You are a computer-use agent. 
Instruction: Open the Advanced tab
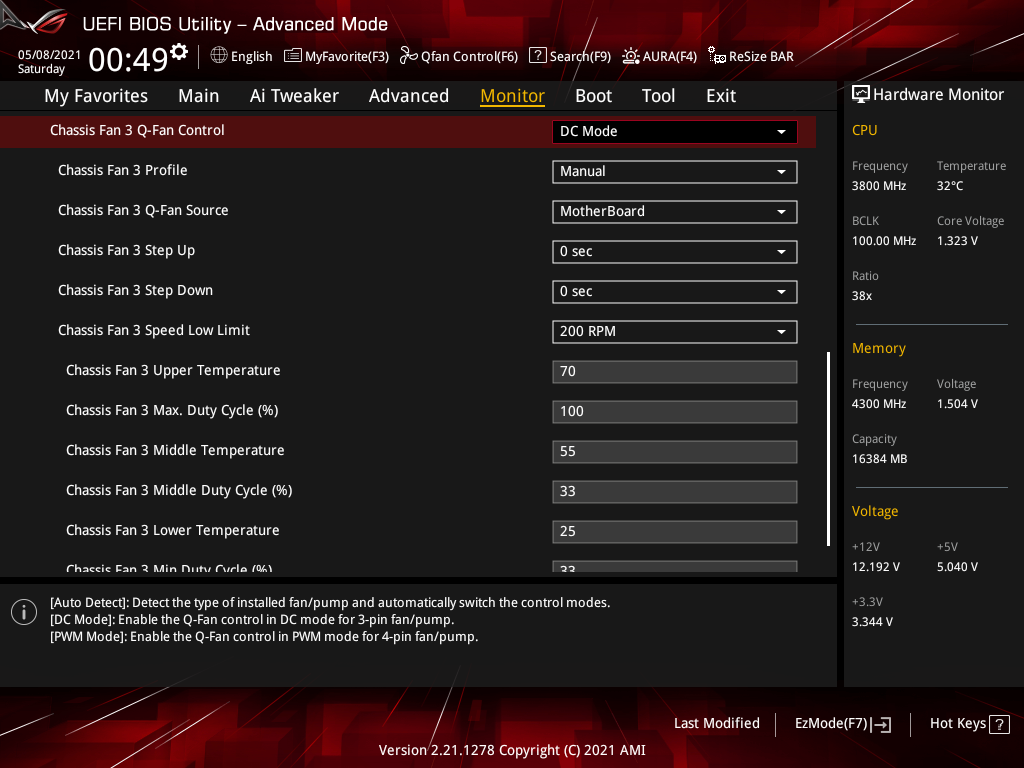(x=409, y=96)
